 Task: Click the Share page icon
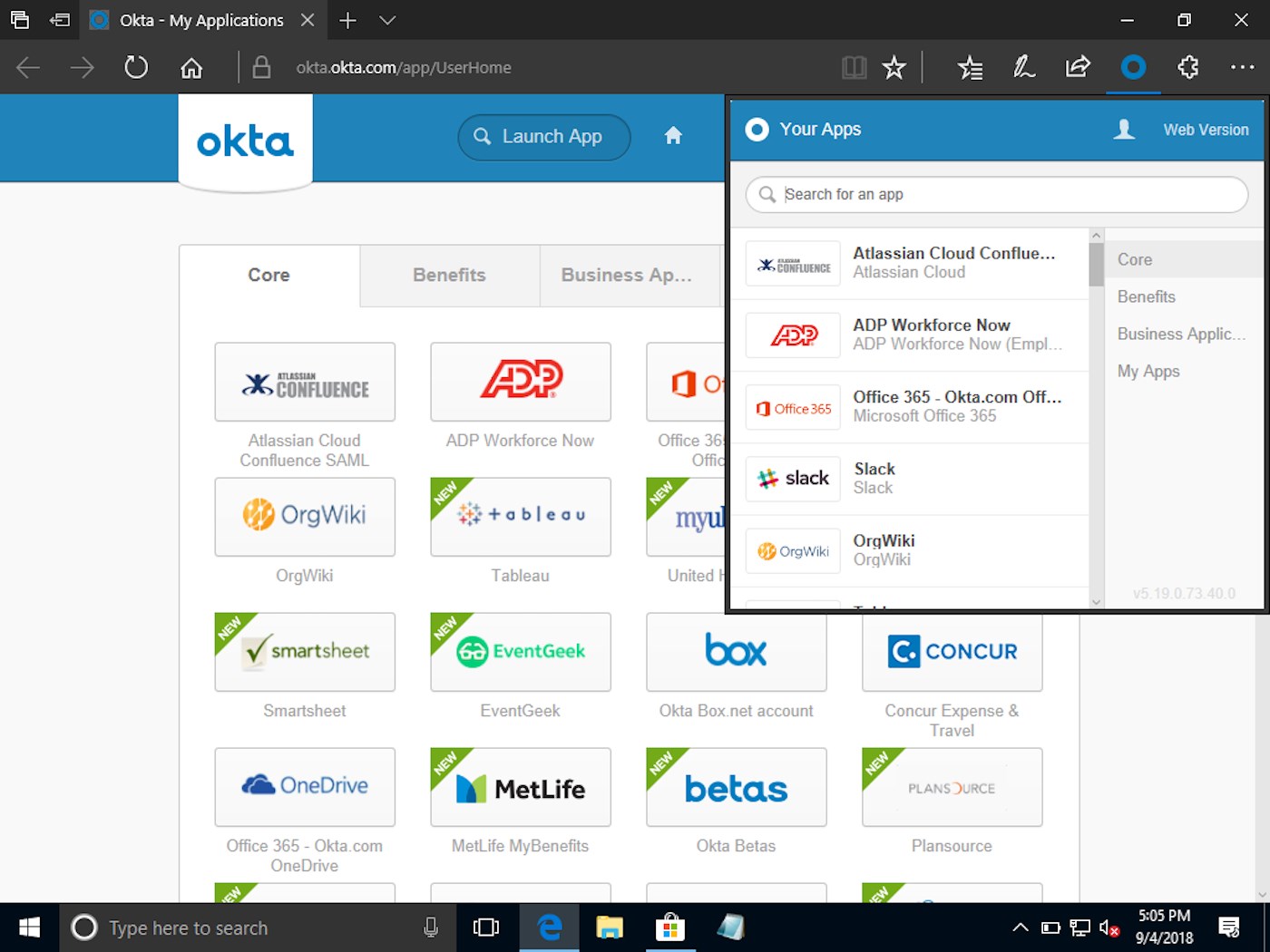[1078, 67]
